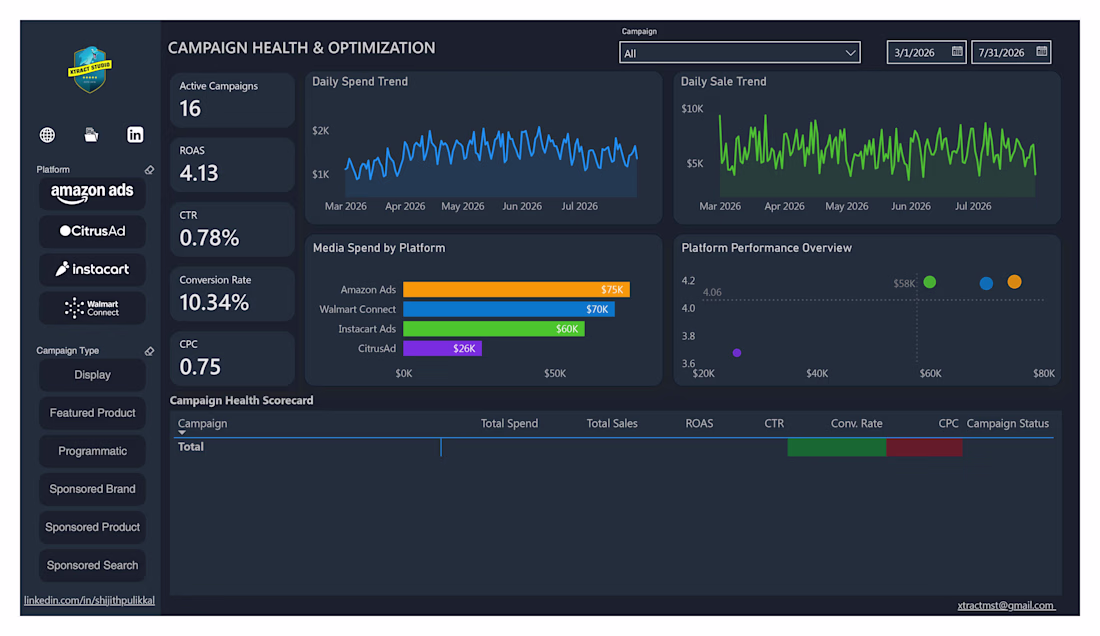This screenshot has width=1100, height=636.
Task: Click blue dot in Platform Performance scatter
Action: (986, 283)
